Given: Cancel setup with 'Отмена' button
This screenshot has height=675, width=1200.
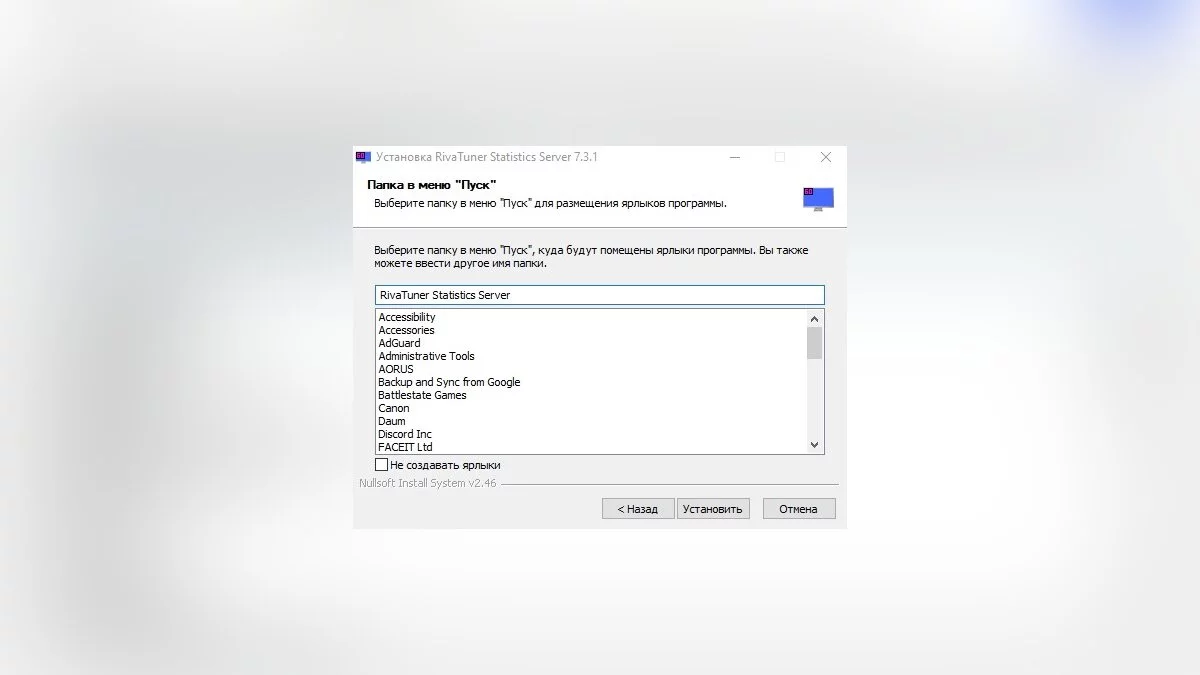Looking at the screenshot, I should 799,509.
